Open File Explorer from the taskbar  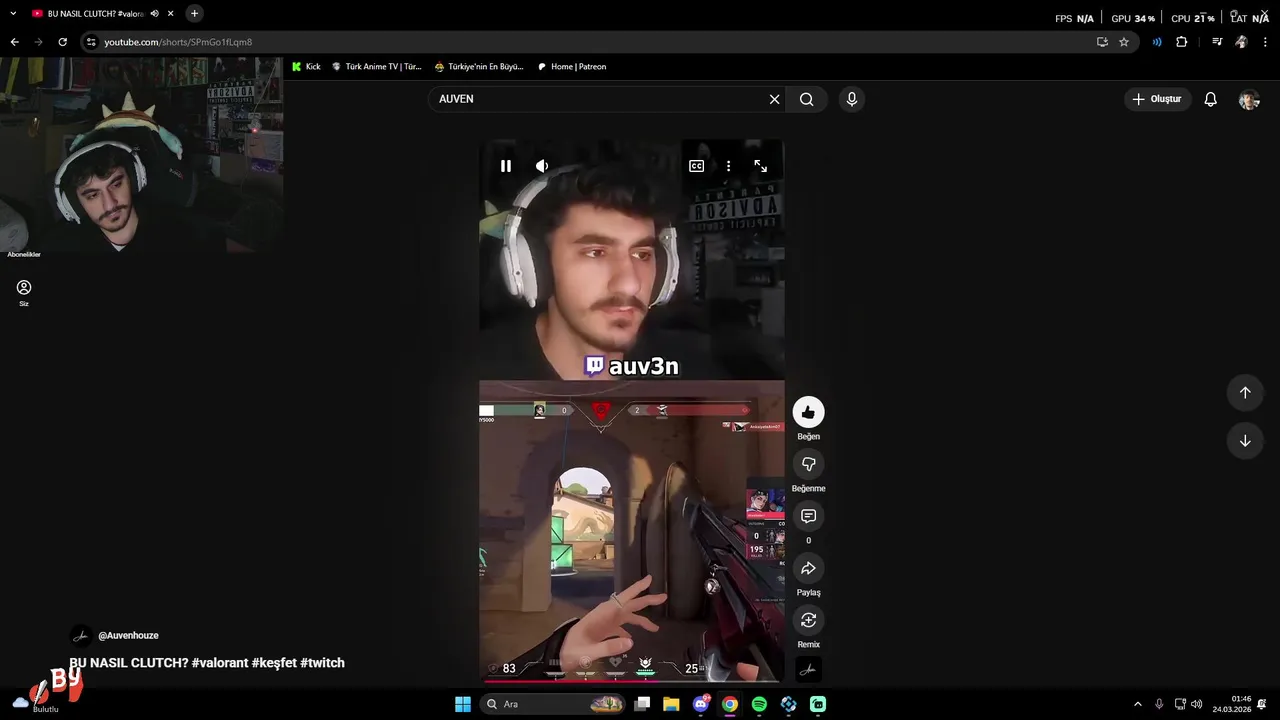671,704
